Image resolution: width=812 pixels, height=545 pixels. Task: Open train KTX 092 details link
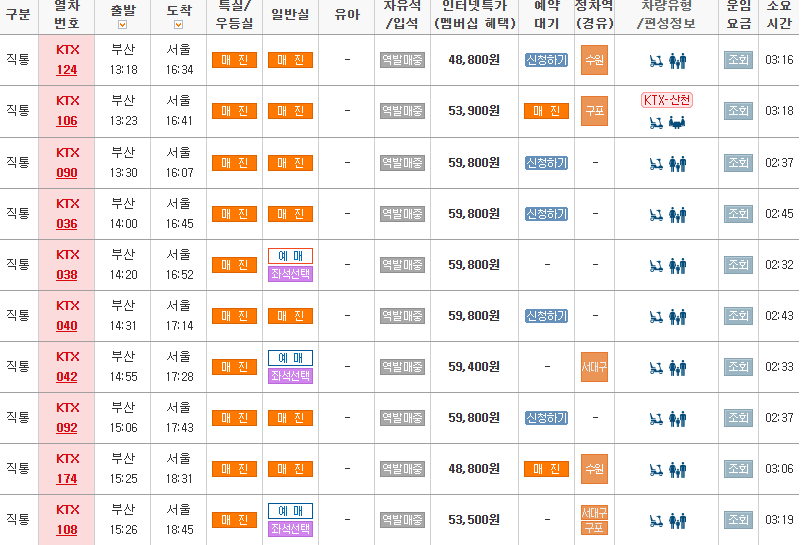pyautogui.click(x=67, y=428)
